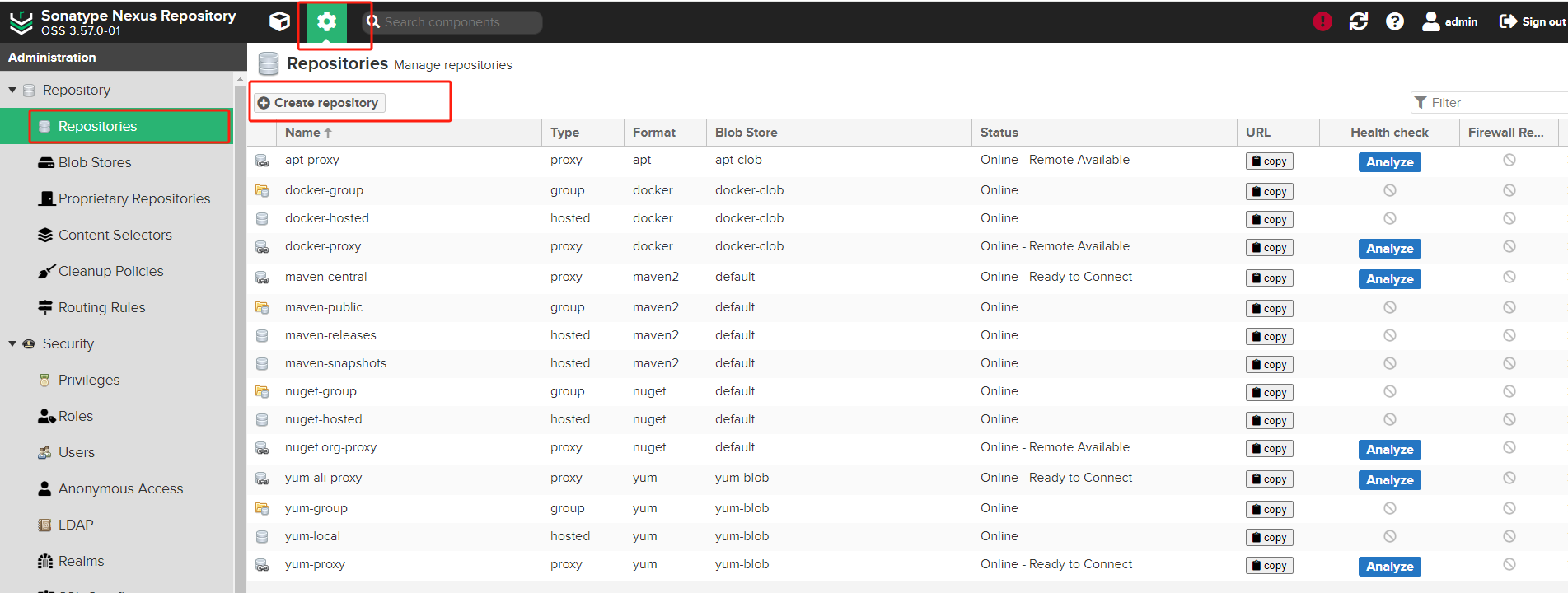
Task: Copy URL for maven-central
Action: pos(1269,278)
